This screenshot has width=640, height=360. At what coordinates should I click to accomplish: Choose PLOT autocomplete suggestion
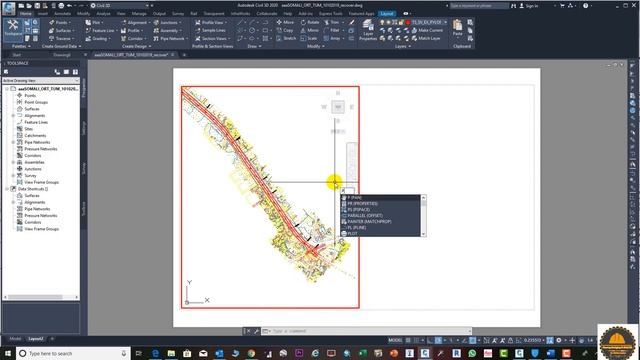coord(380,233)
